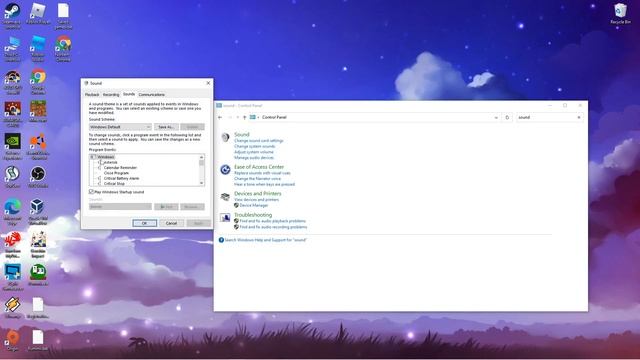Open Replace sounds with visual cues link
Image resolution: width=640 pixels, height=360 pixels.
coord(262,173)
